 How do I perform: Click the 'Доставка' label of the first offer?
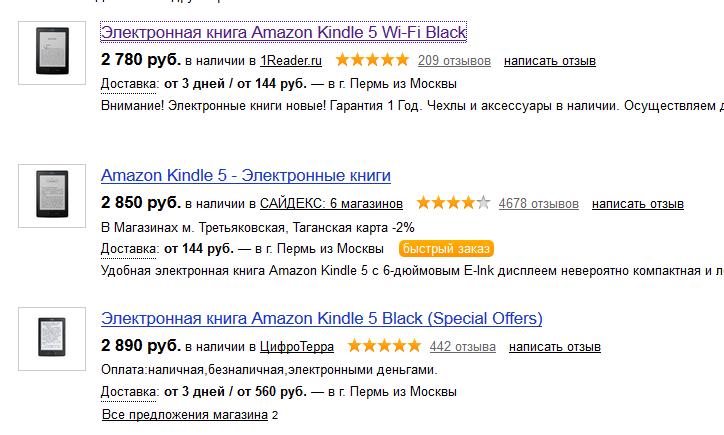tap(129, 83)
